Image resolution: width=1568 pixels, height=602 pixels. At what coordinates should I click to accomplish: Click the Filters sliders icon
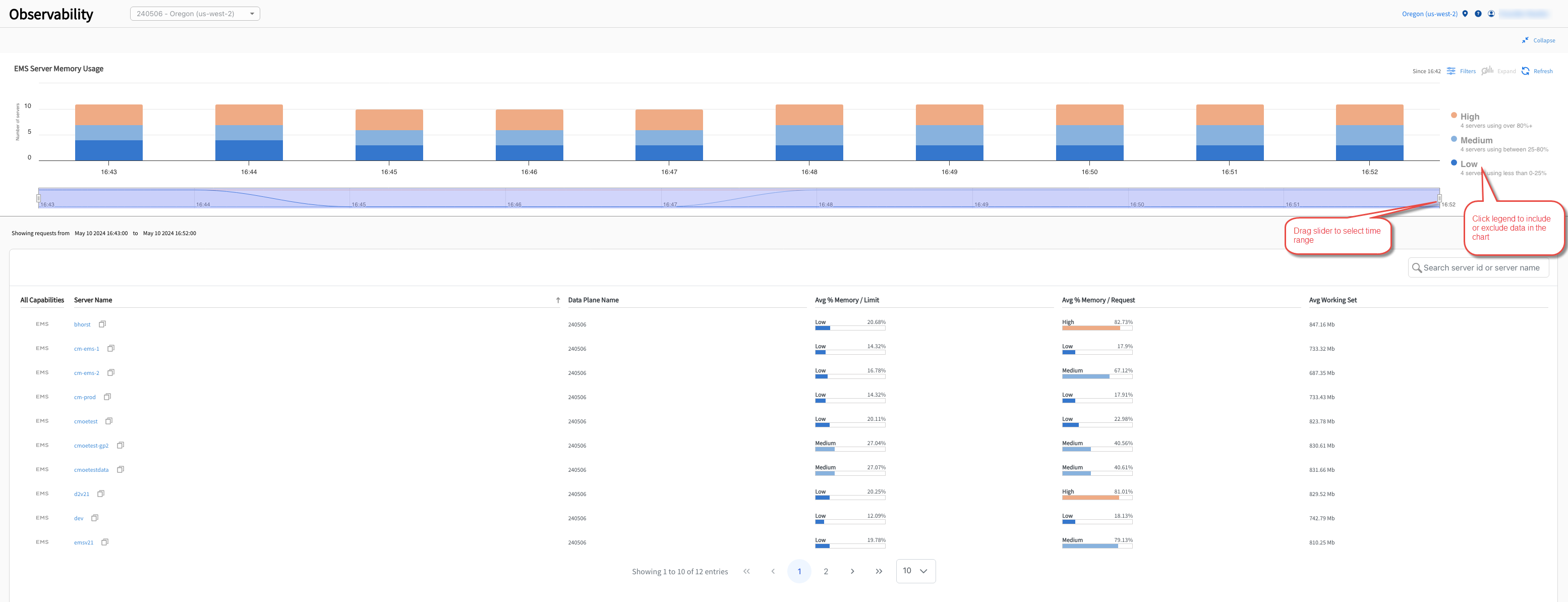[x=1451, y=71]
